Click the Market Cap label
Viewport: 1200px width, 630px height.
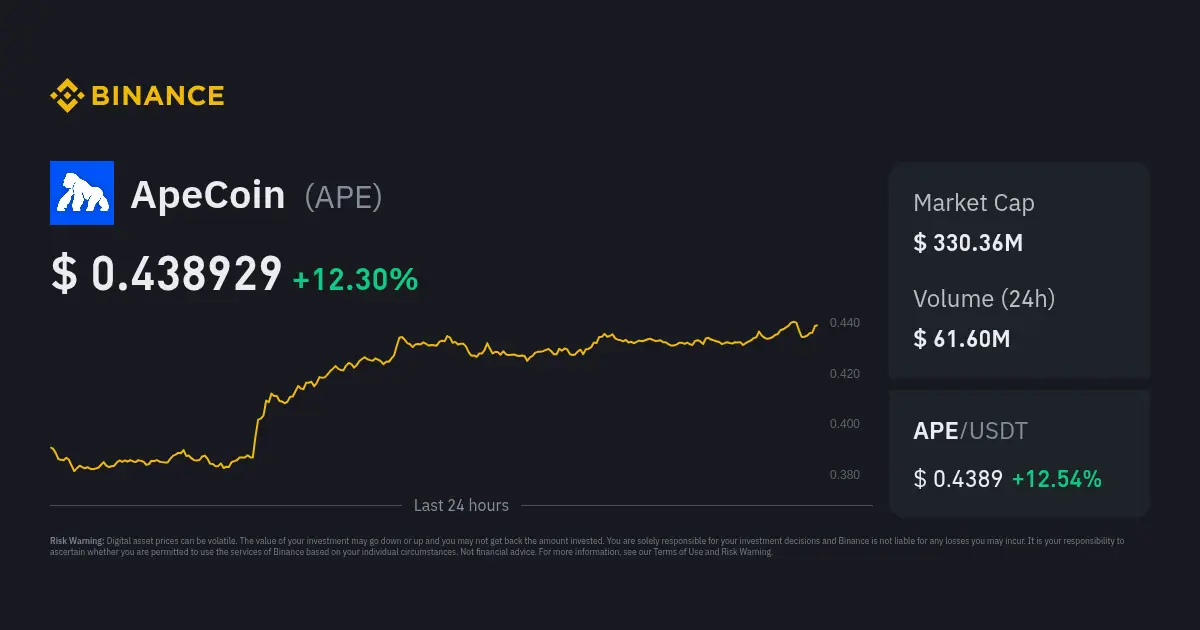click(973, 203)
